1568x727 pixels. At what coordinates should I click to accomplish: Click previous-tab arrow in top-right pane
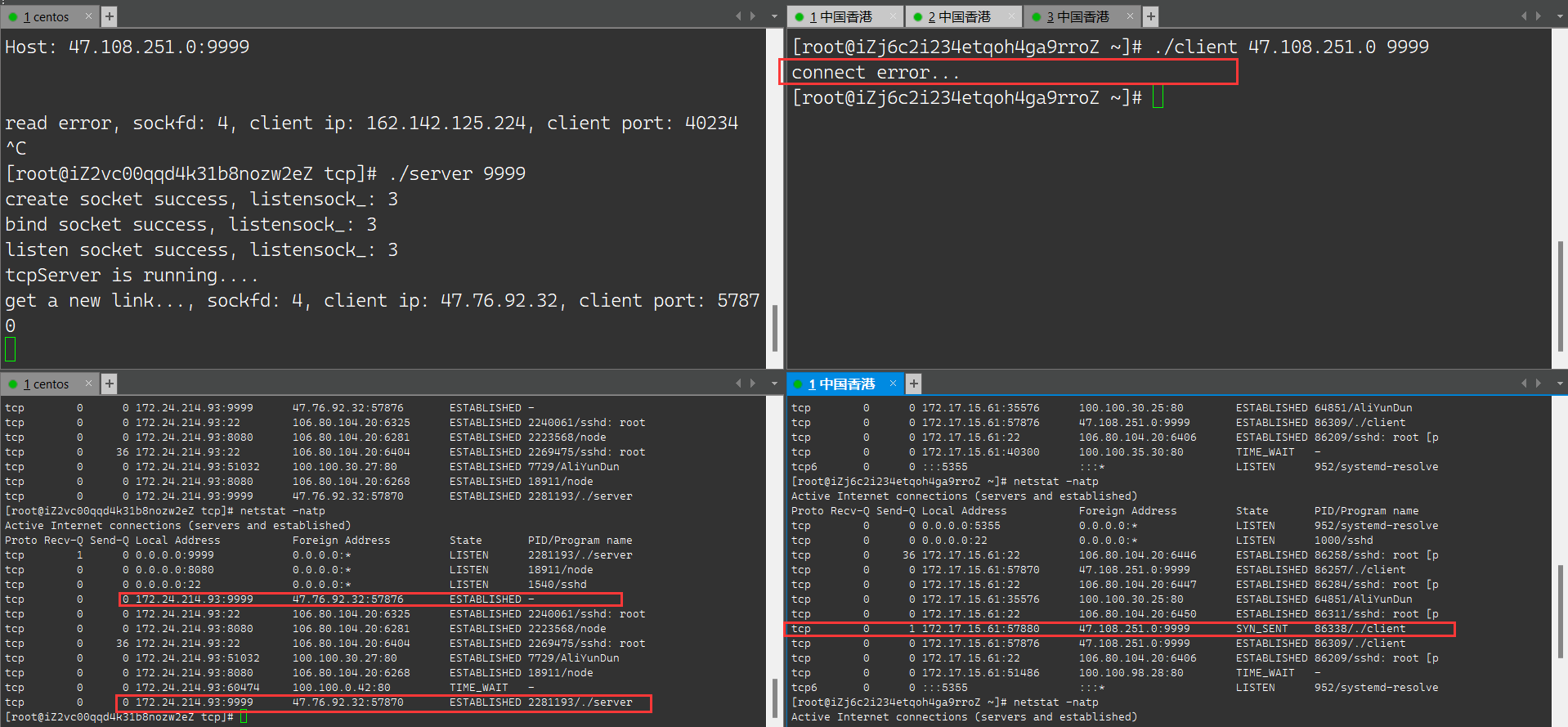point(1524,16)
